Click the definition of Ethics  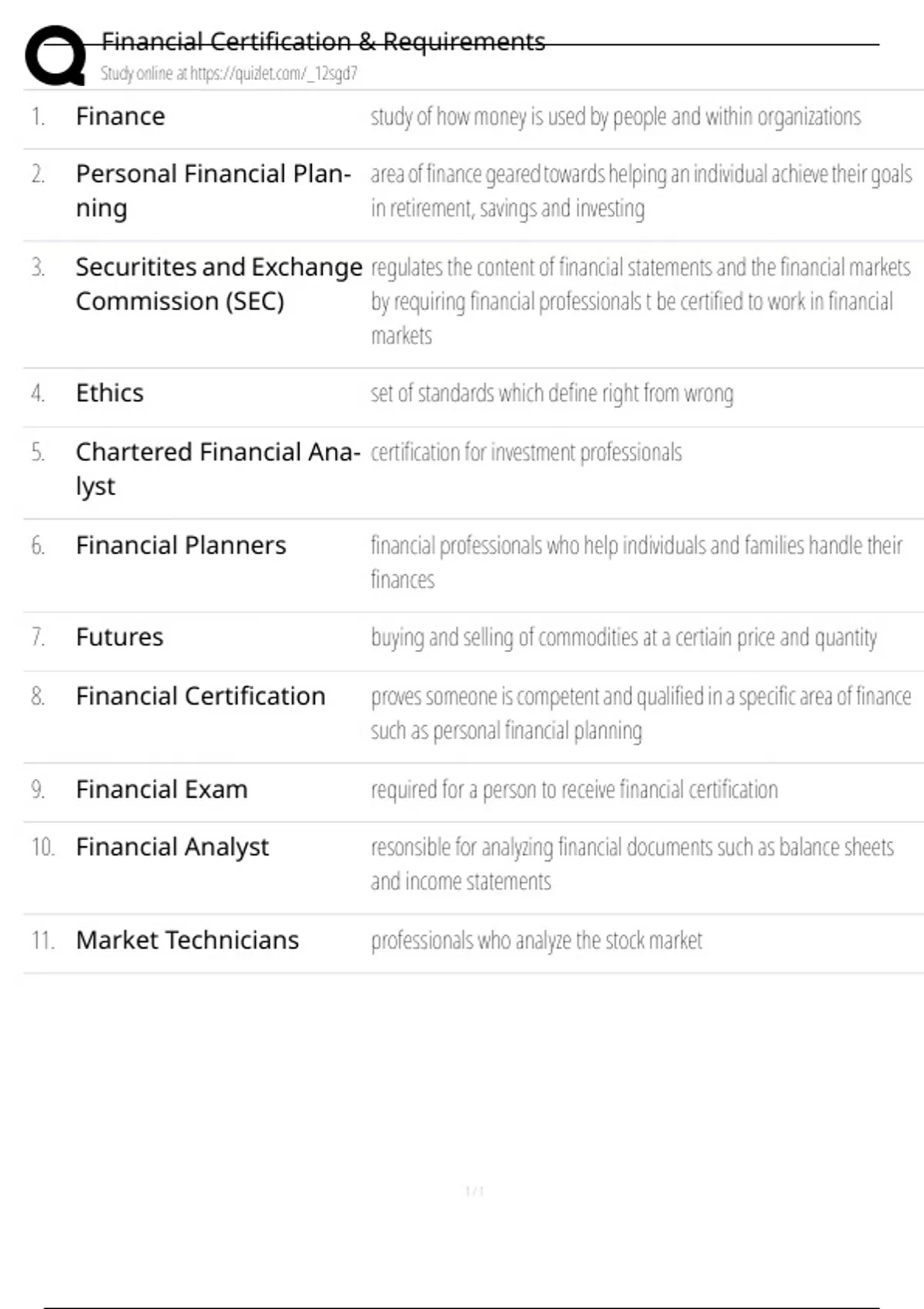pyautogui.click(x=551, y=393)
